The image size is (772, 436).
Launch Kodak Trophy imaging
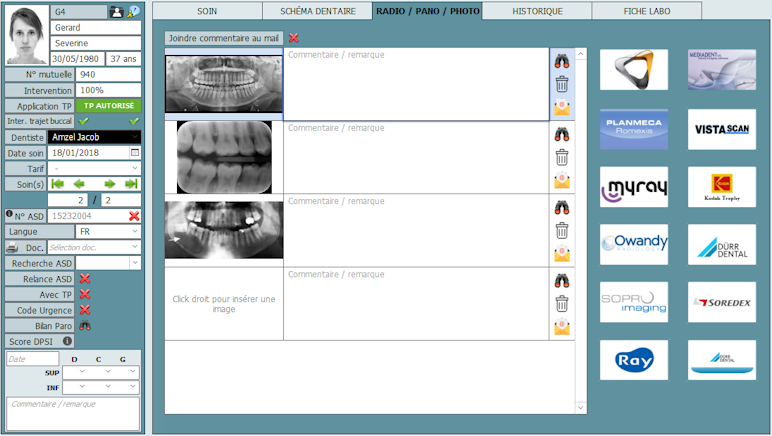[722, 187]
